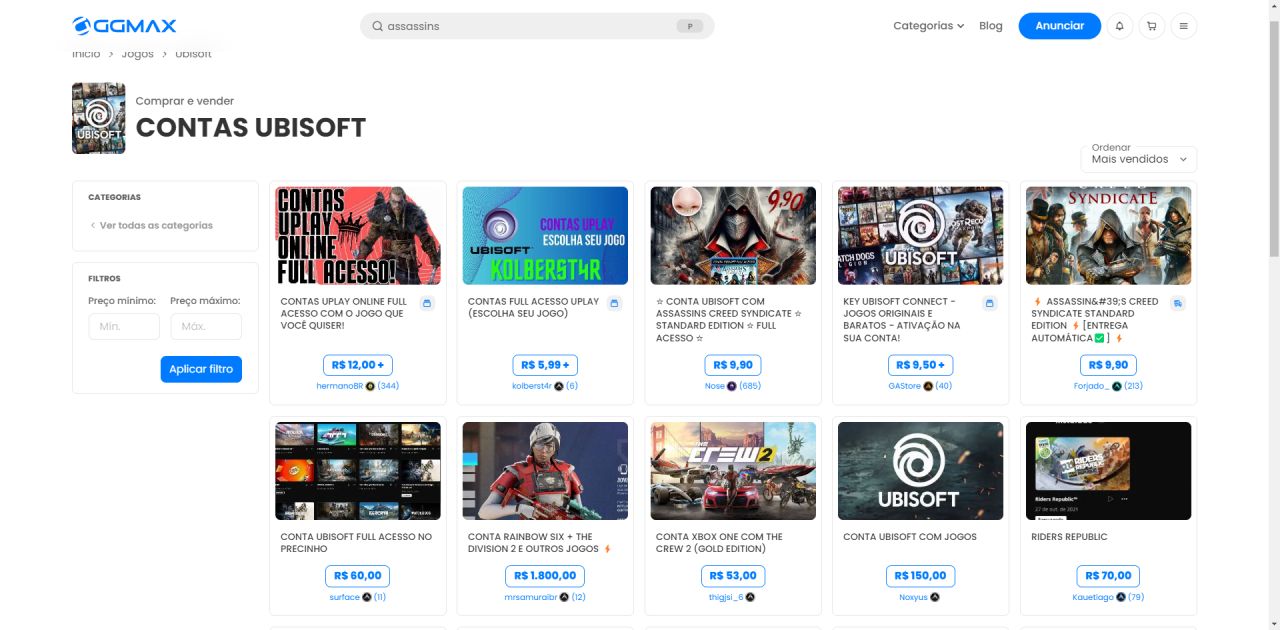Focus the Preço máximo input

pos(206,327)
